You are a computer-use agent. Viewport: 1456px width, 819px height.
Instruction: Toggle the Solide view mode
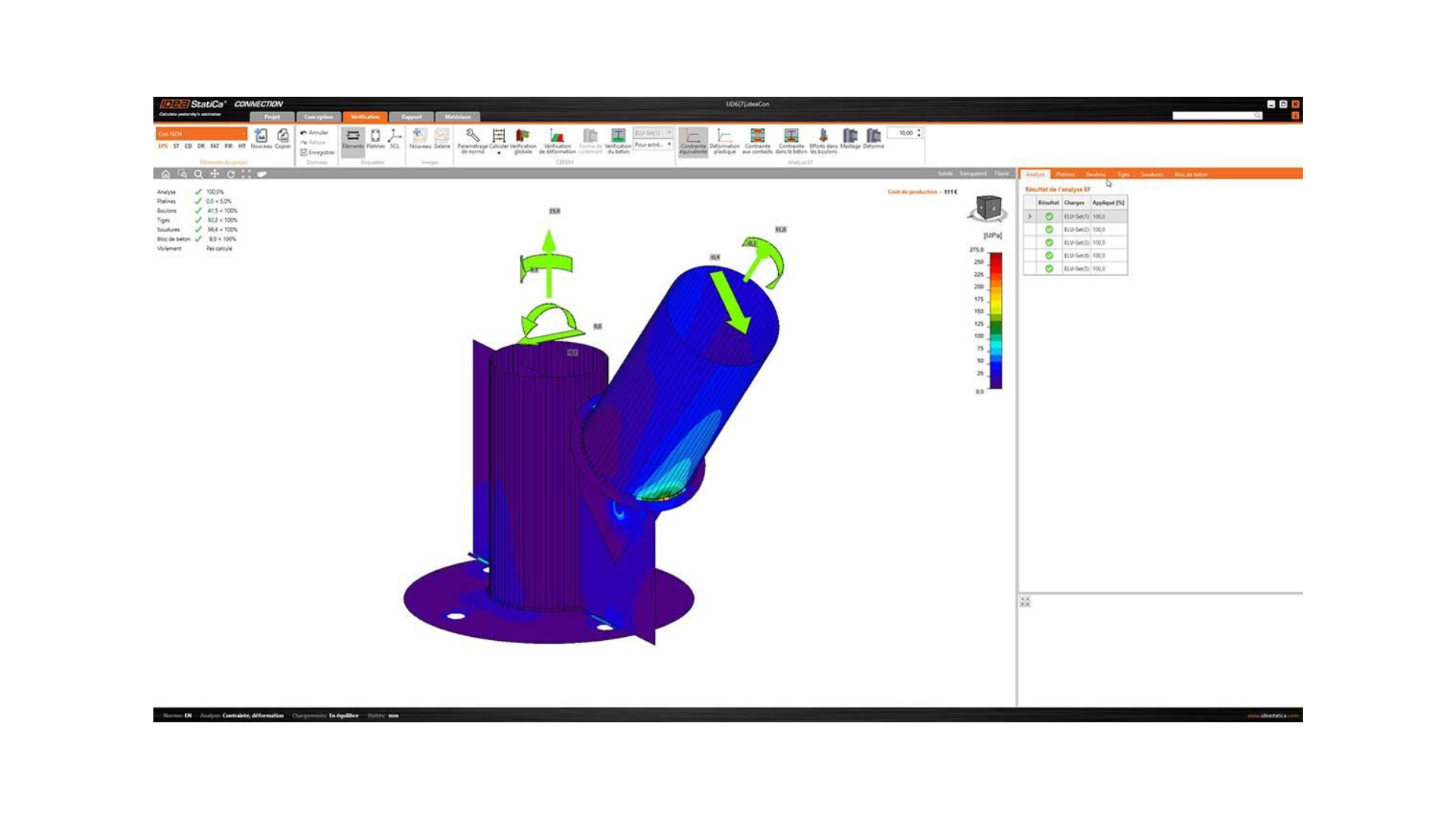pos(945,174)
